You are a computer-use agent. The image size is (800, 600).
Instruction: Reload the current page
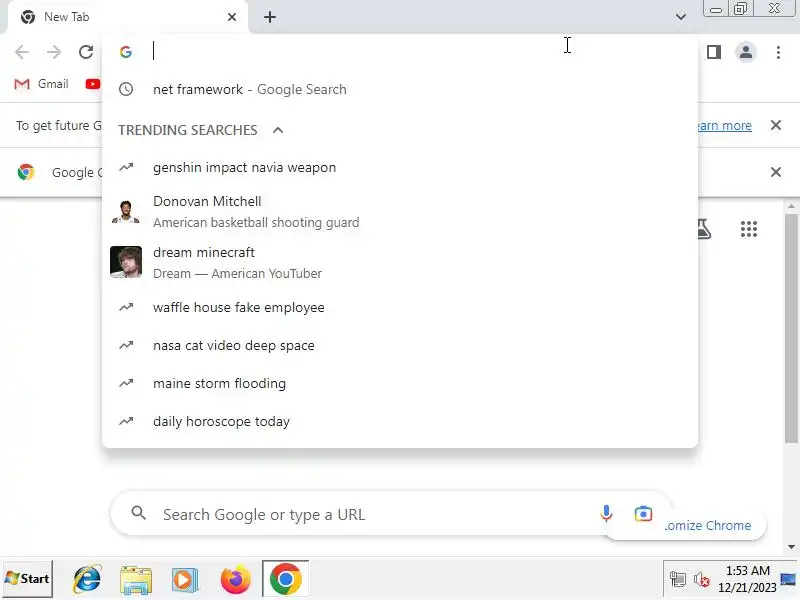[x=86, y=52]
